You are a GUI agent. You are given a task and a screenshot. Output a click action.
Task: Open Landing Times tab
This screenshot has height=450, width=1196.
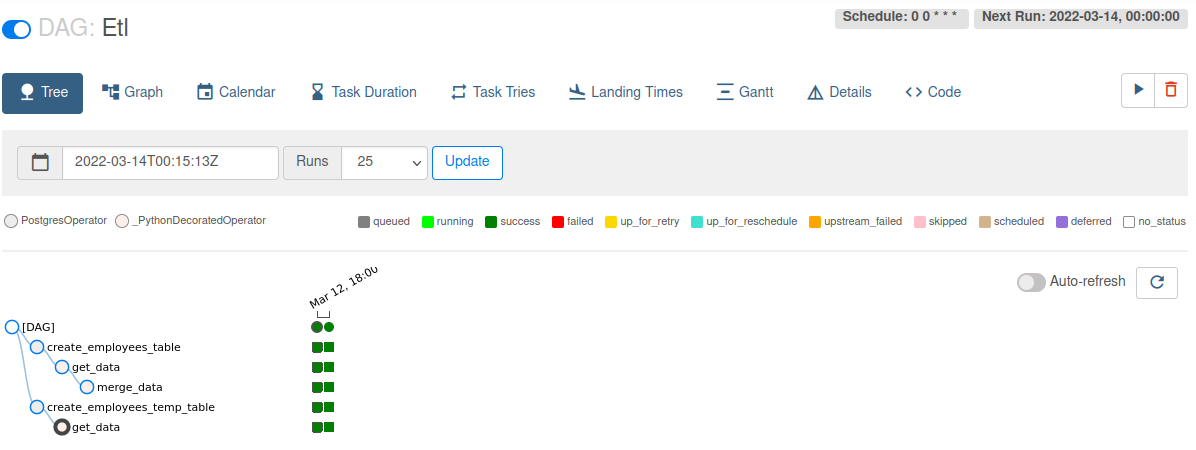tap(625, 92)
